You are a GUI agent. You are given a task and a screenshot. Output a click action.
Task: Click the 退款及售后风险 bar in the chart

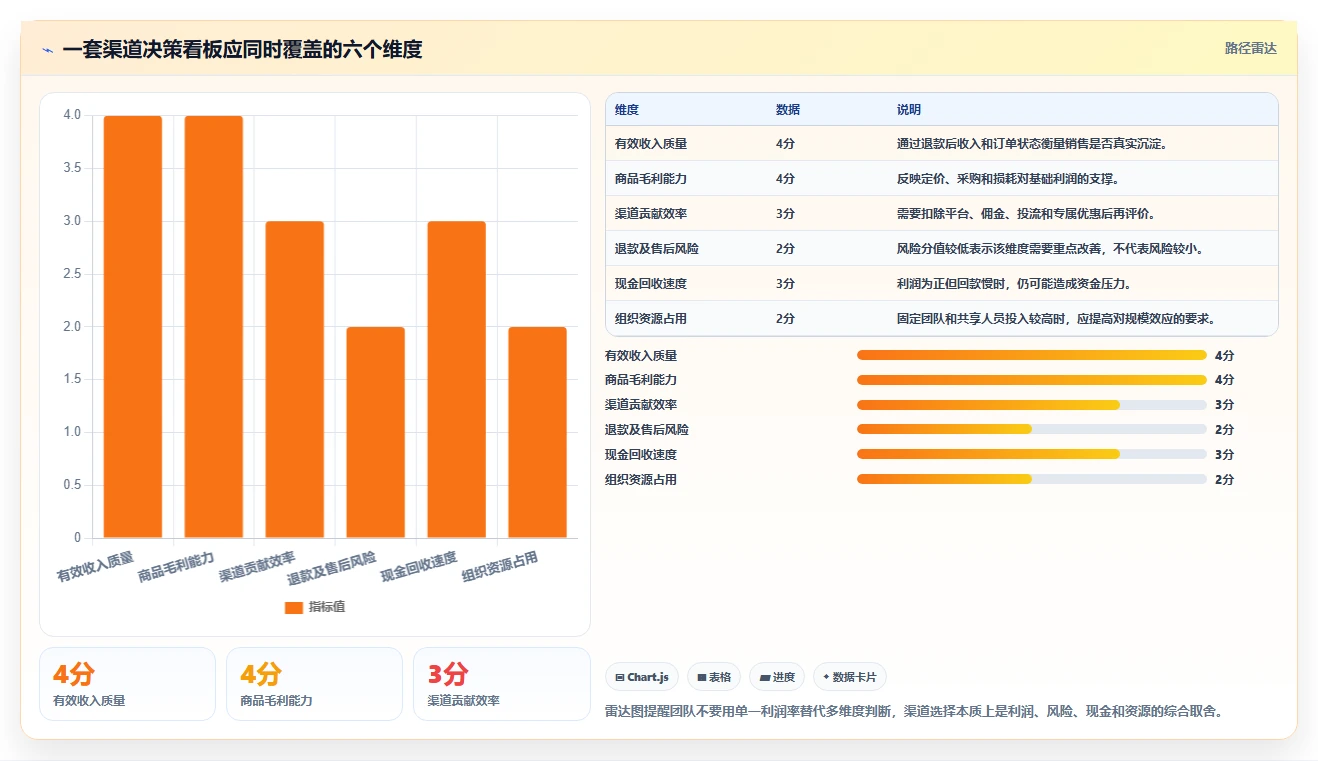[376, 432]
